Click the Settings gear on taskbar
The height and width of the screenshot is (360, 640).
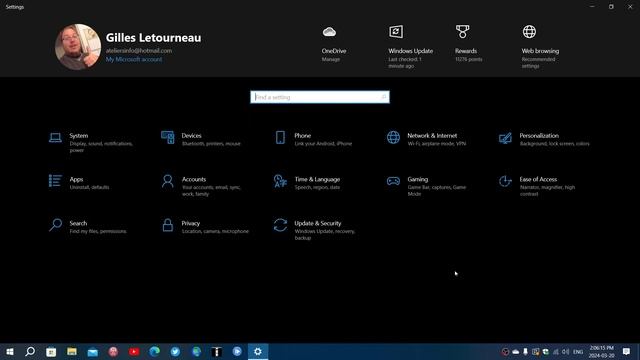click(x=258, y=351)
